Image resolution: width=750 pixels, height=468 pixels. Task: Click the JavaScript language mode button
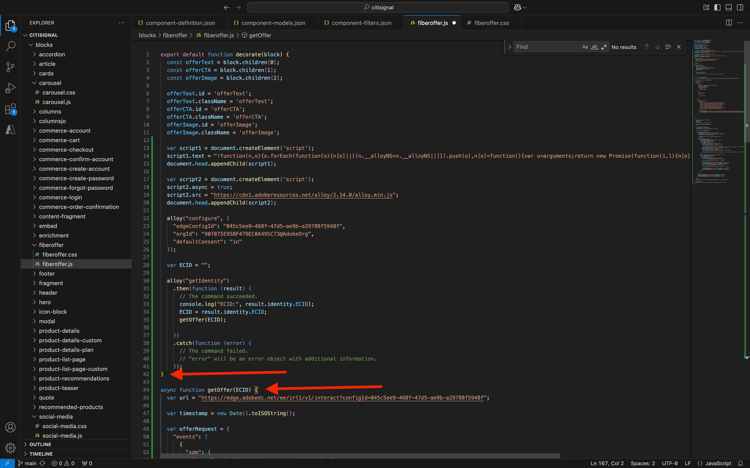[720, 463]
